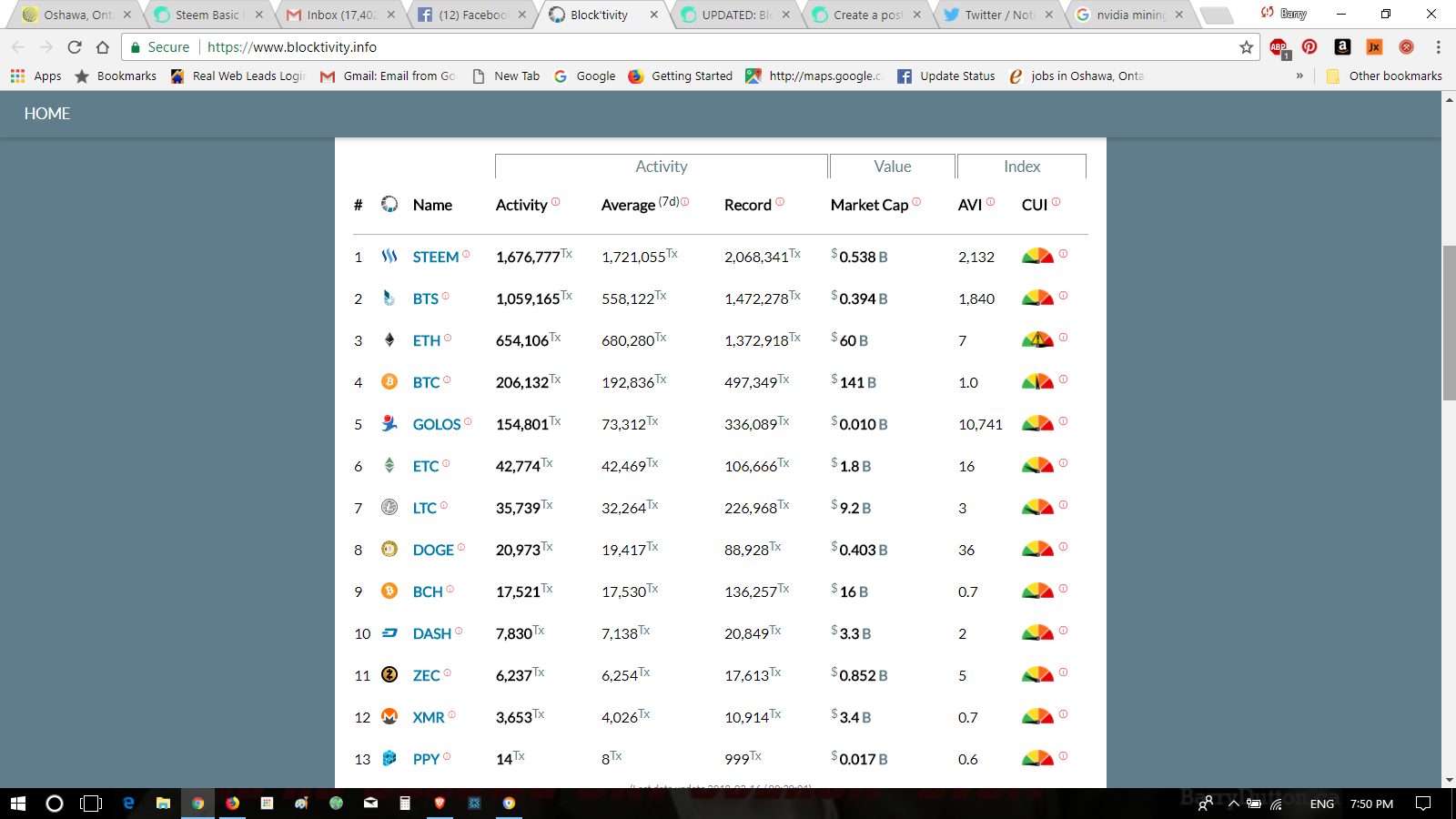Screen dimensions: 1456x819
Task: Open the Action Center notifications icon
Action: pyautogui.click(x=1423, y=804)
